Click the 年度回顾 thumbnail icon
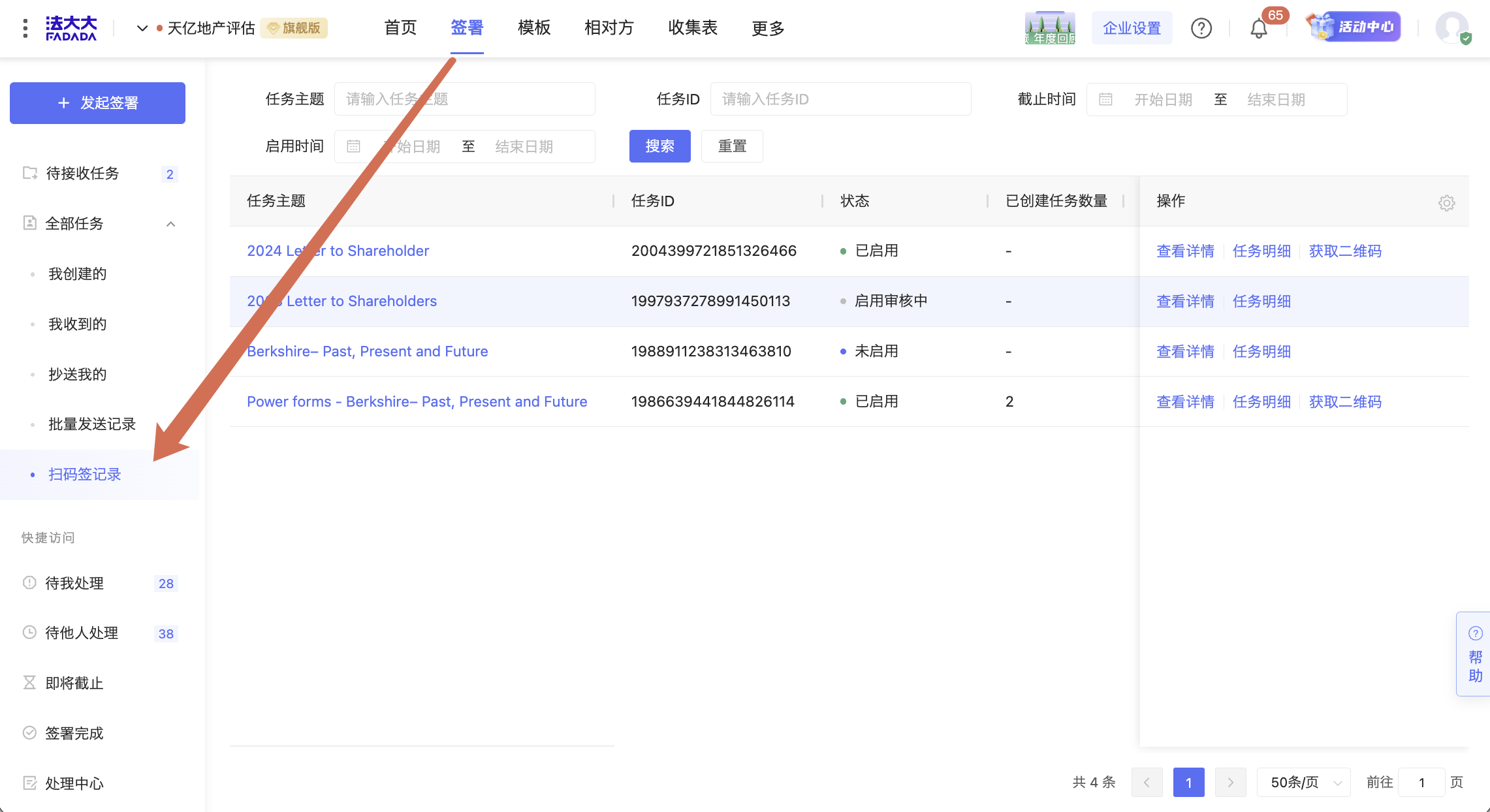Image resolution: width=1490 pixels, height=812 pixels. pyautogui.click(x=1049, y=28)
